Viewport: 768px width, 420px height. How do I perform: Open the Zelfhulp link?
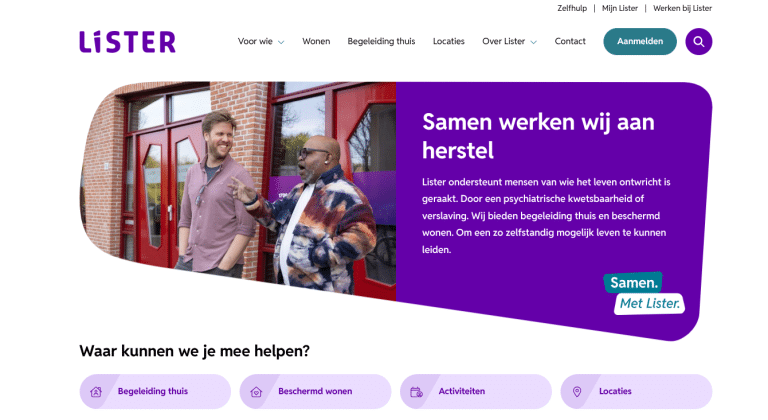pyautogui.click(x=572, y=8)
